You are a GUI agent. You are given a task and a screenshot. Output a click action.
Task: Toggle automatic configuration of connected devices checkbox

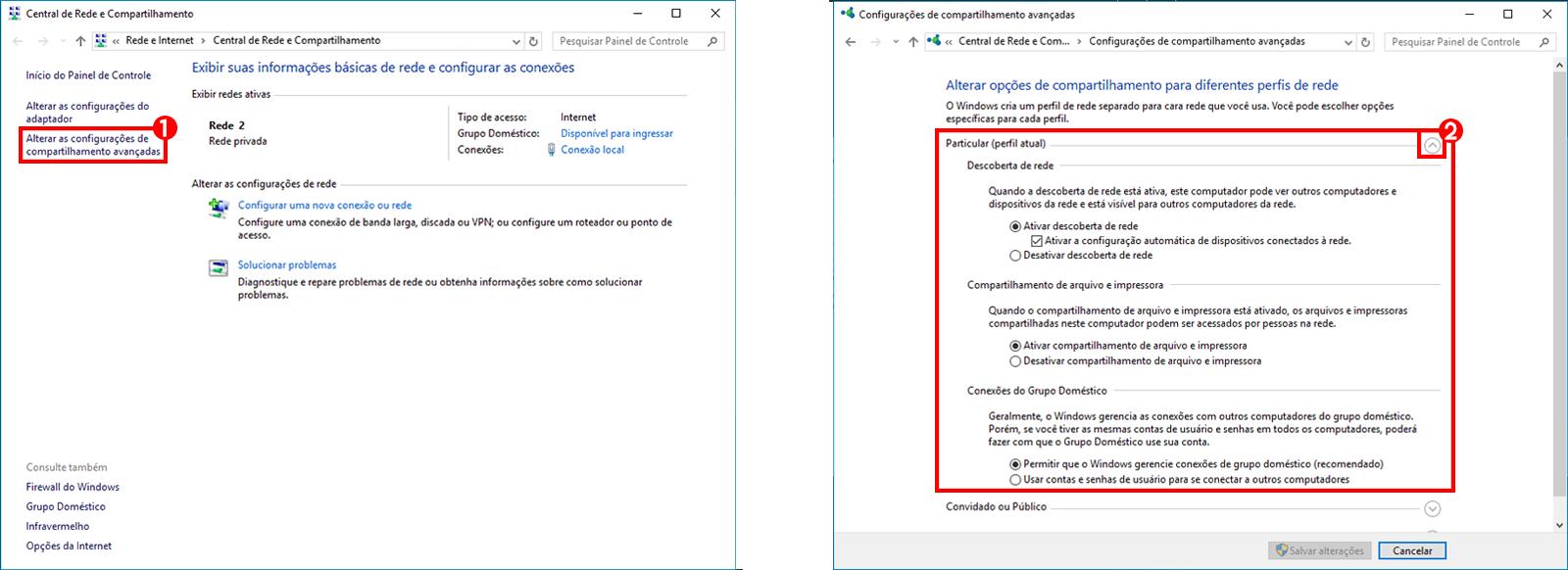[1037, 241]
